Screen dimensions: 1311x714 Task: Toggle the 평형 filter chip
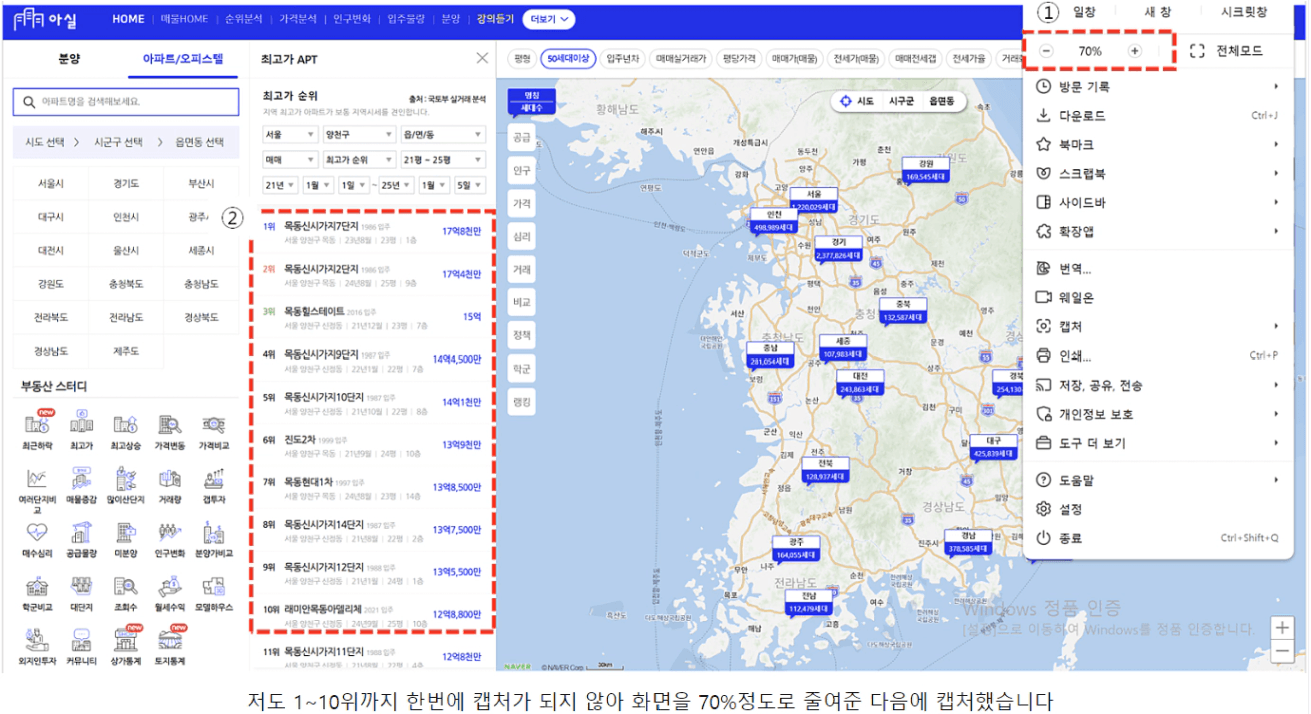pos(522,59)
